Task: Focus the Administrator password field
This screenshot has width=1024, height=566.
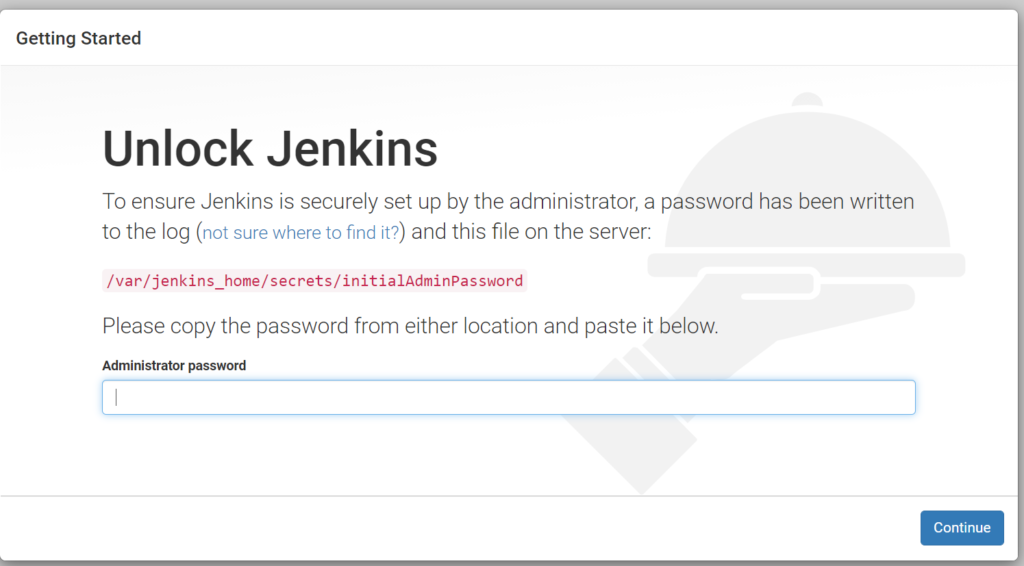Action: 509,397
